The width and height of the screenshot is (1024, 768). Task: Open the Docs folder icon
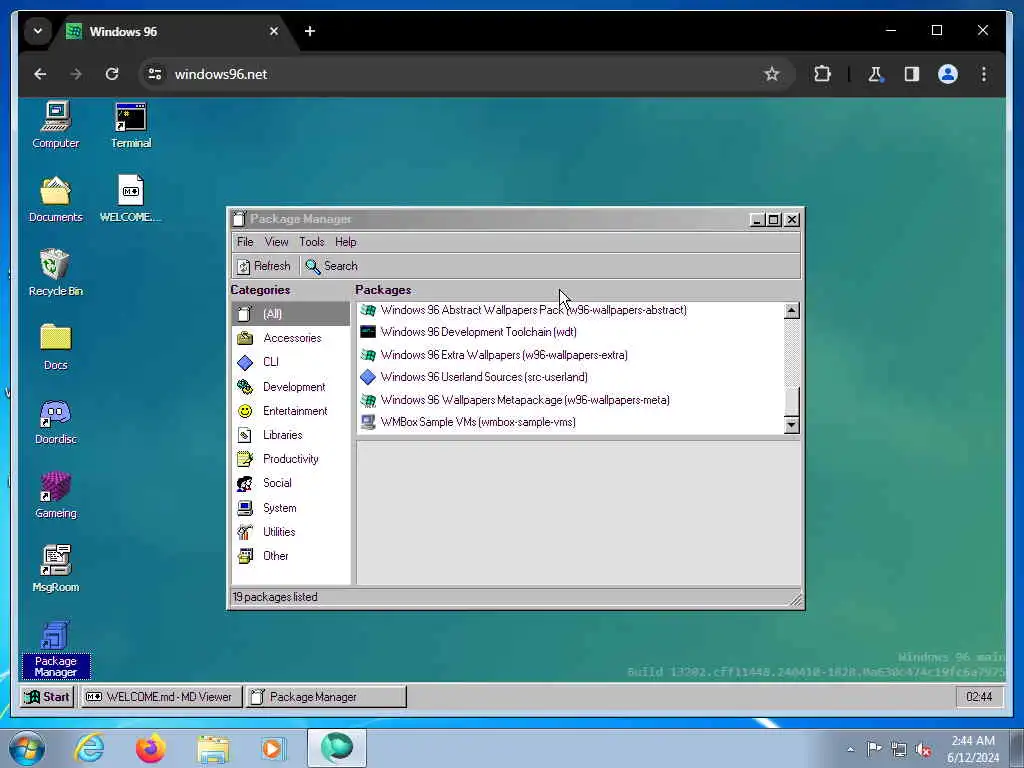[56, 347]
